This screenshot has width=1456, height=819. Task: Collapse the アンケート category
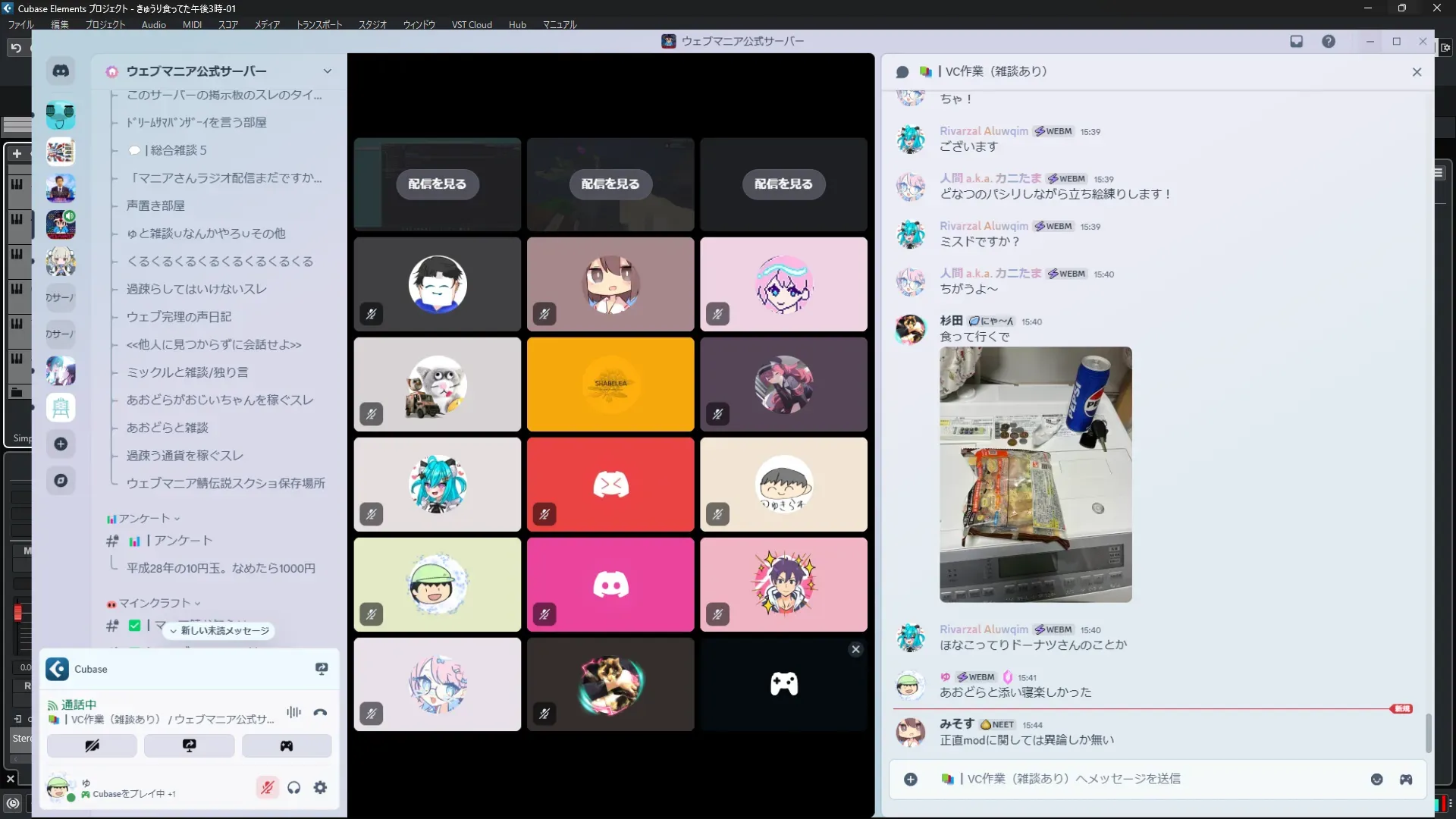[x=144, y=519]
